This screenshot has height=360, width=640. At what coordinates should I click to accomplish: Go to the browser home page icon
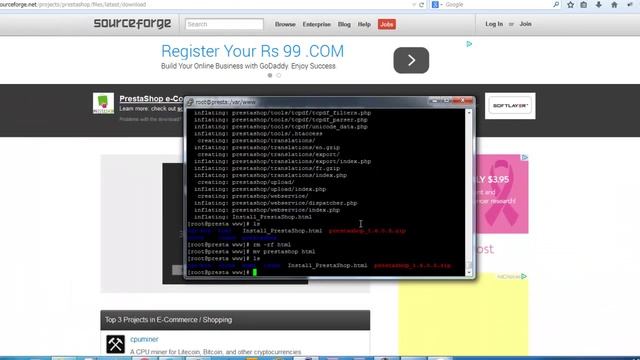[614, 4]
